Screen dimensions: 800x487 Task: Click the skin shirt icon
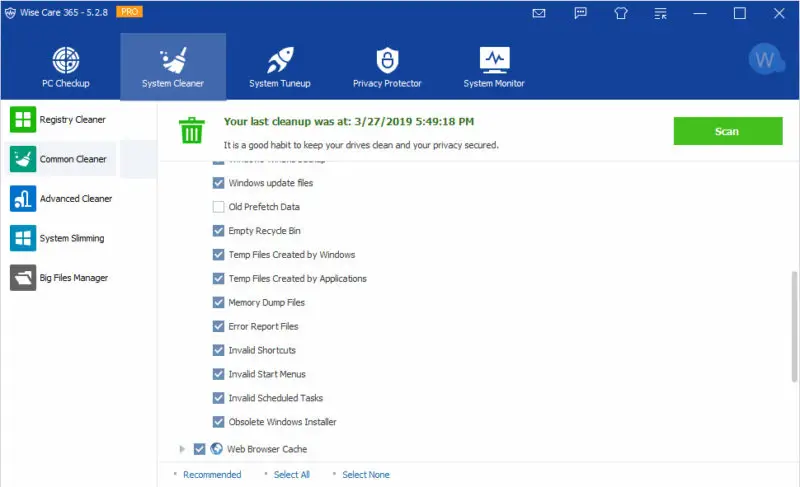[620, 13]
